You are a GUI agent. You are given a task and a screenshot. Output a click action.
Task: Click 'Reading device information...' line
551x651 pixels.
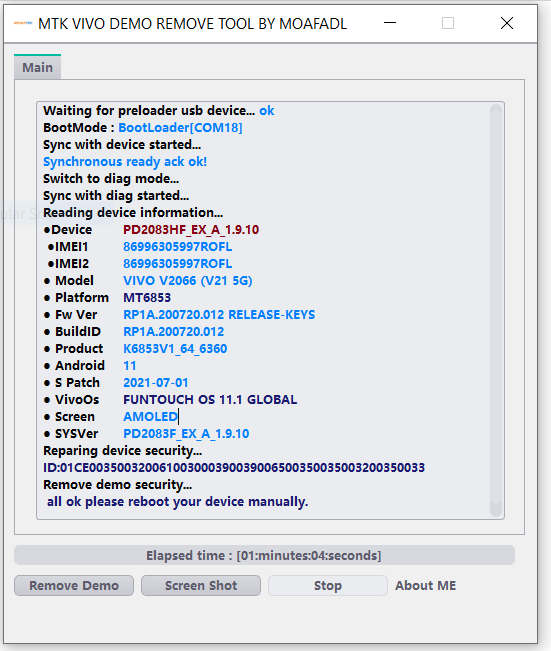133,213
